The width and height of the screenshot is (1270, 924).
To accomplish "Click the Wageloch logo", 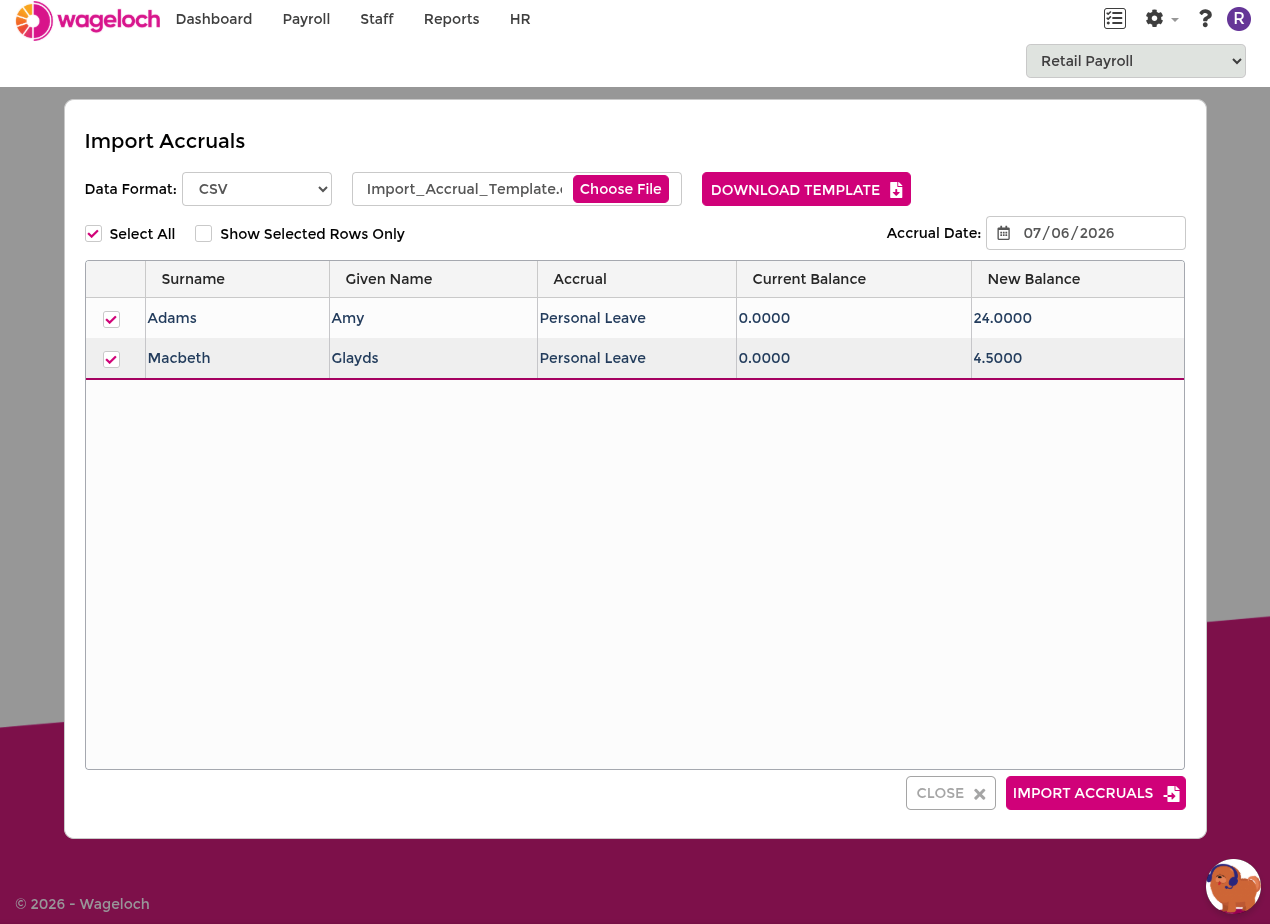I will coord(88,20).
